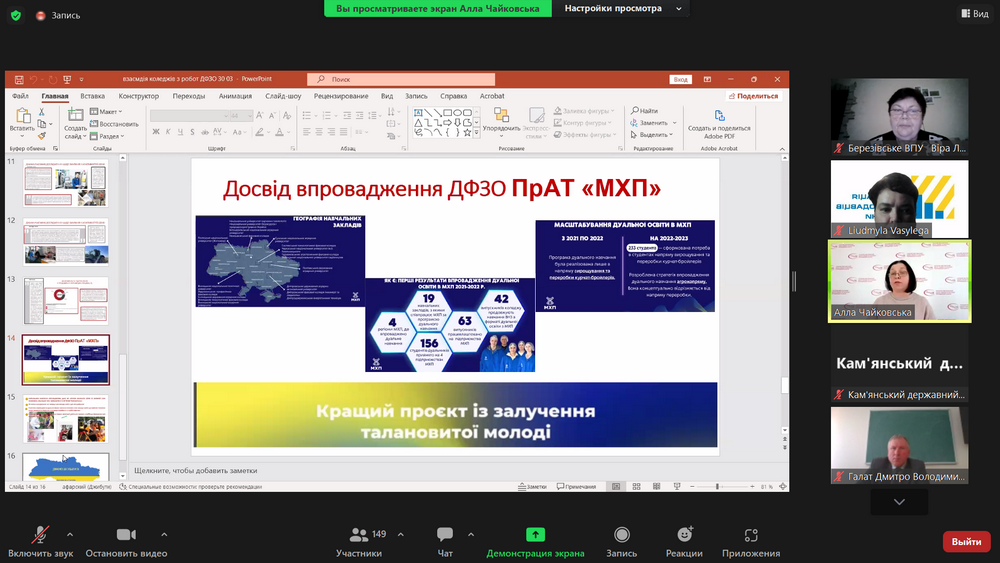Expand audio options chevron next to microphone

[x=70, y=534]
